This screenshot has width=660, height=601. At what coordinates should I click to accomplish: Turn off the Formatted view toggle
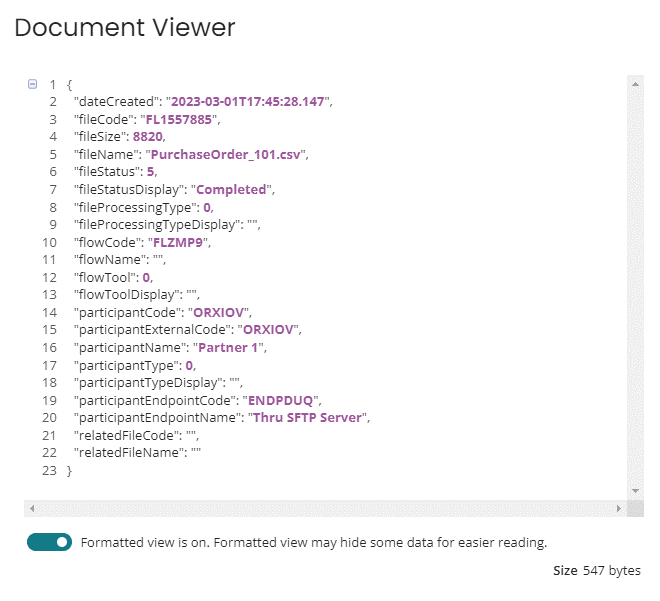tap(49, 542)
